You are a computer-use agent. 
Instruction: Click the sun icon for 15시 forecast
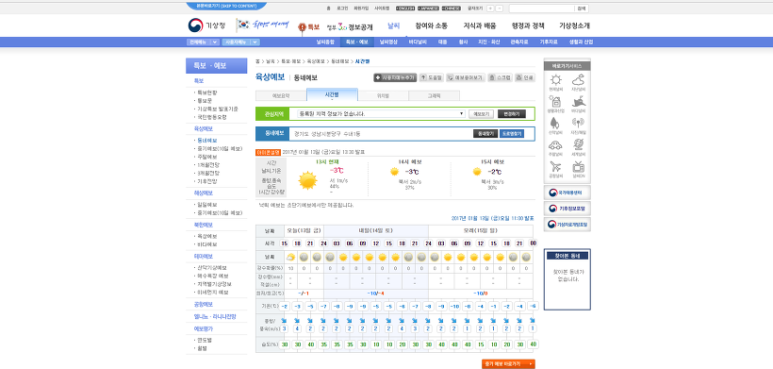(477, 172)
